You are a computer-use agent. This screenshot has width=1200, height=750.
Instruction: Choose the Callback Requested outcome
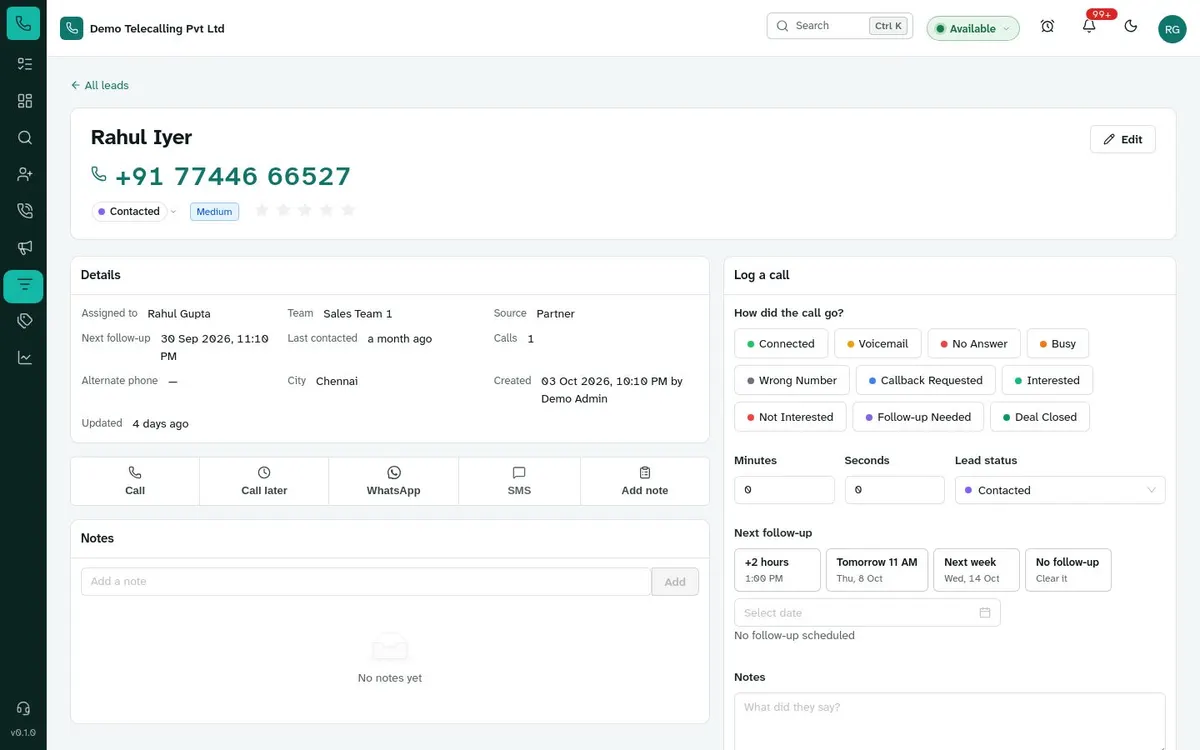tap(926, 380)
